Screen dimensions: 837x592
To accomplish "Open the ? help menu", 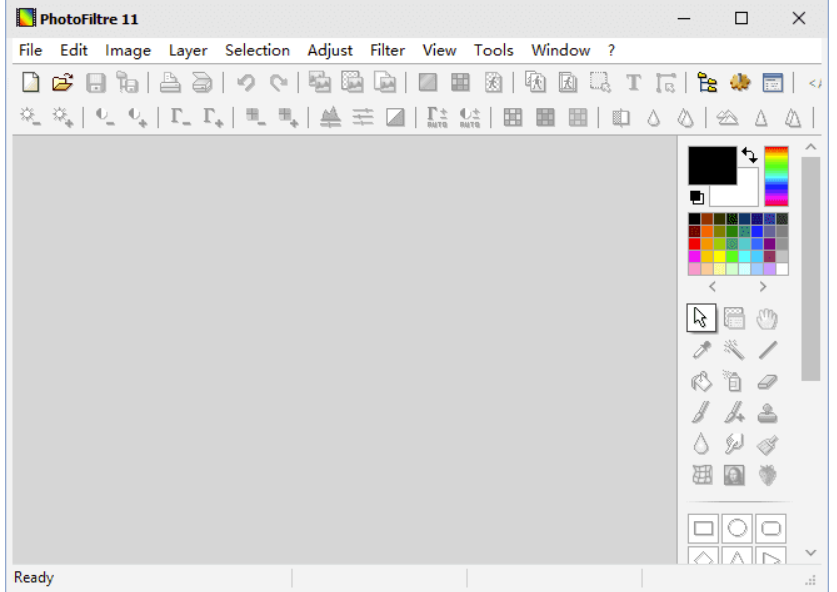I will [611, 50].
